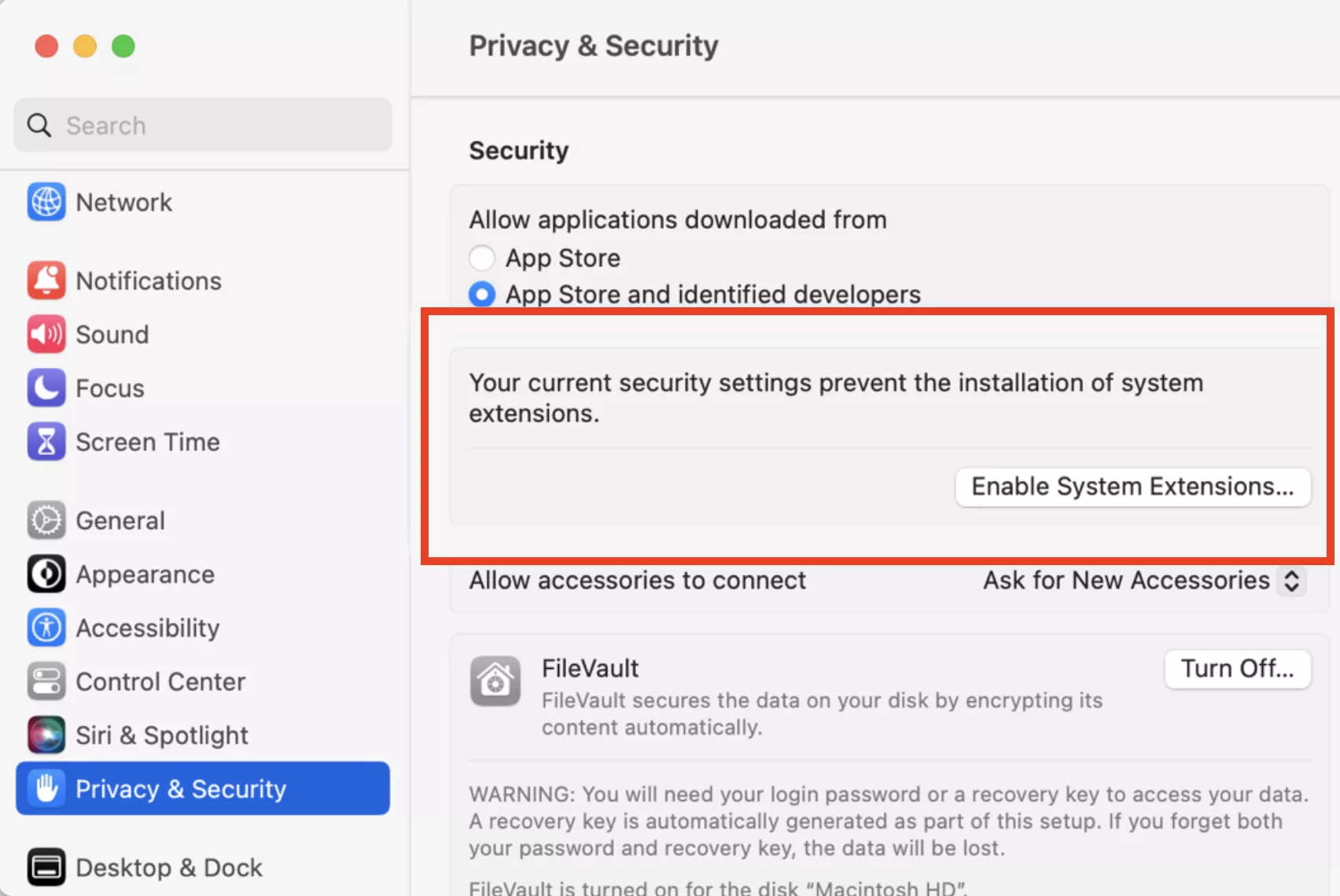Image resolution: width=1340 pixels, height=896 pixels.
Task: Click the green full-screen window button
Action: [123, 46]
